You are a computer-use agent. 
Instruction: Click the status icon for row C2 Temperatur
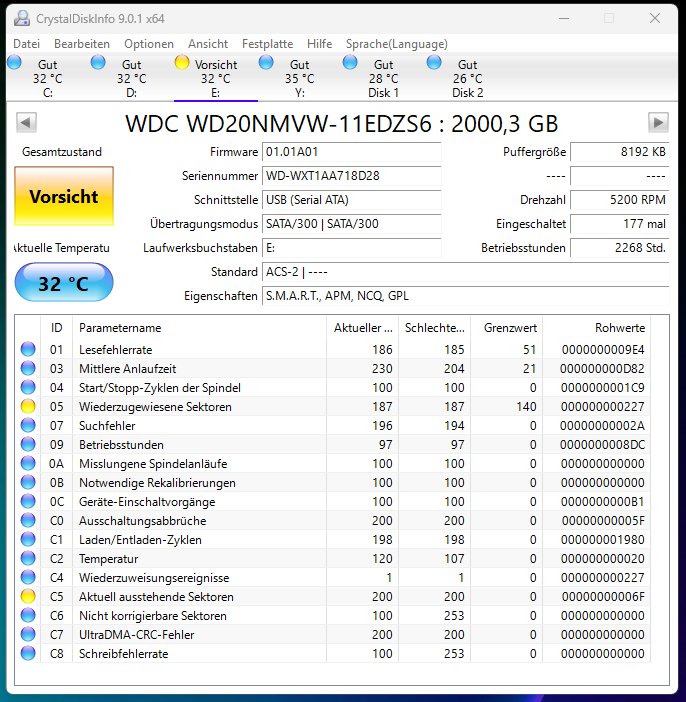pos(28,558)
